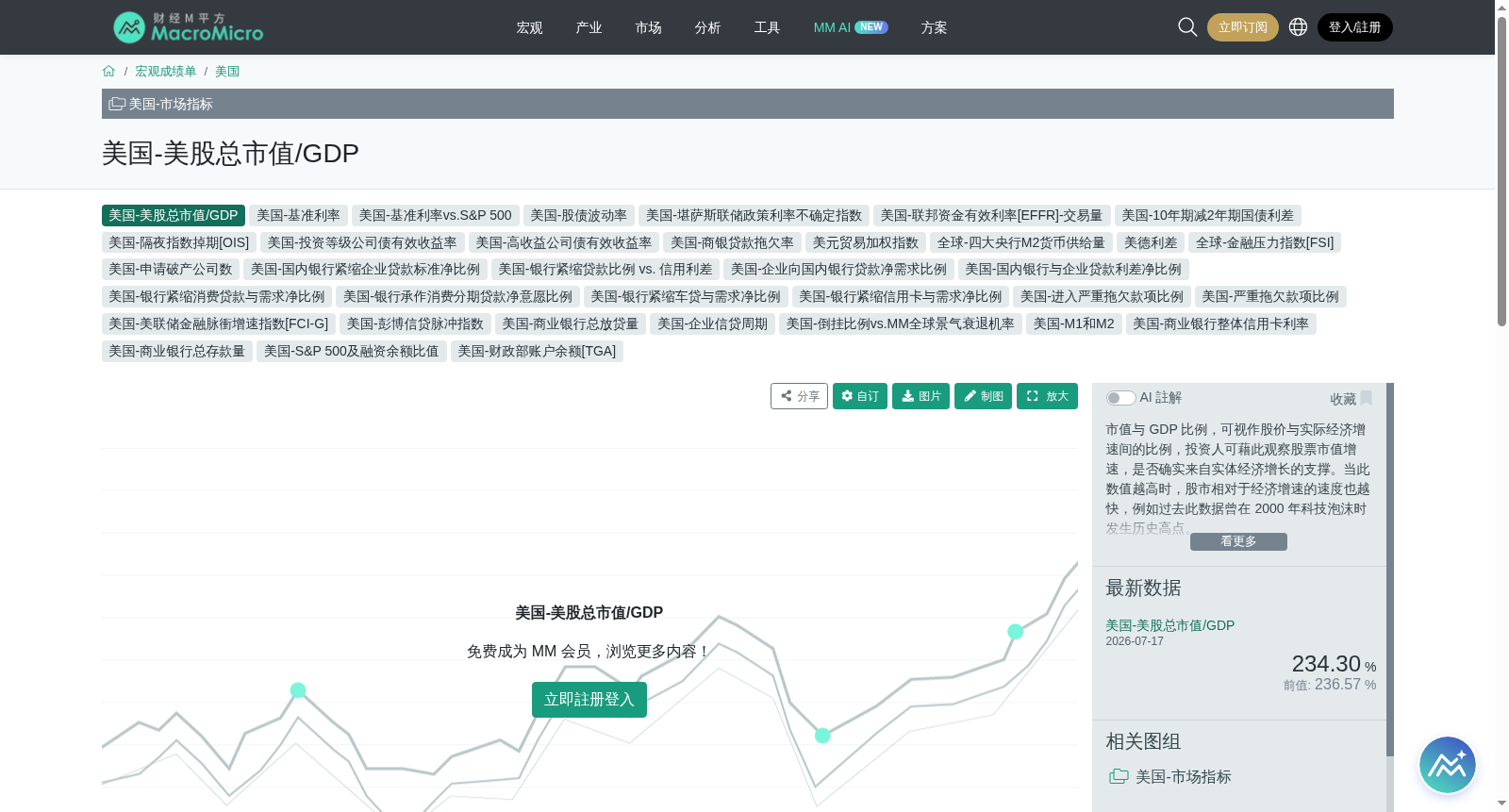
Task: Select the 美德利差 chart tag
Action: [x=1151, y=243]
